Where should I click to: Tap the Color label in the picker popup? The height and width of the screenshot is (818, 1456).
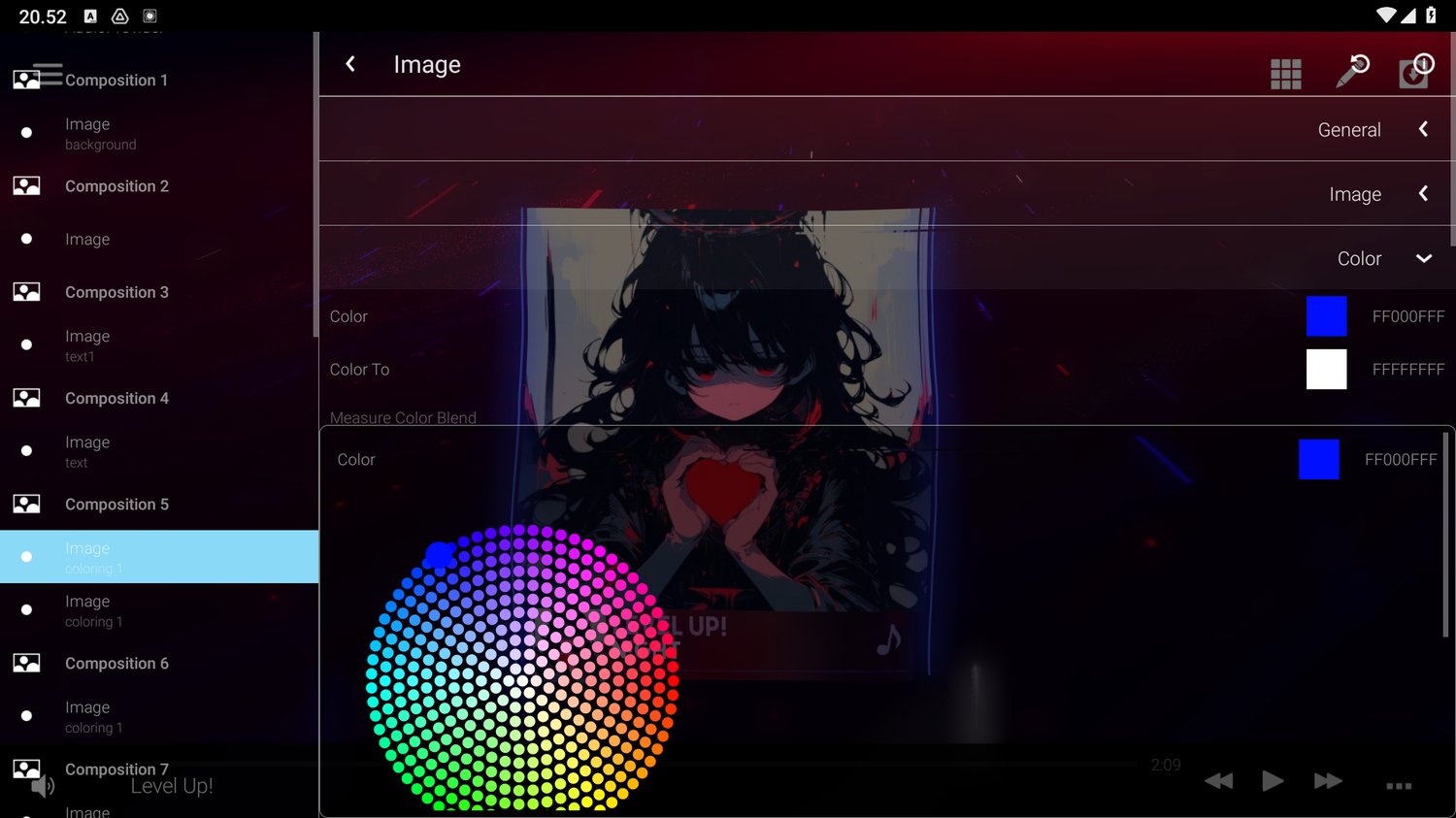tap(355, 460)
